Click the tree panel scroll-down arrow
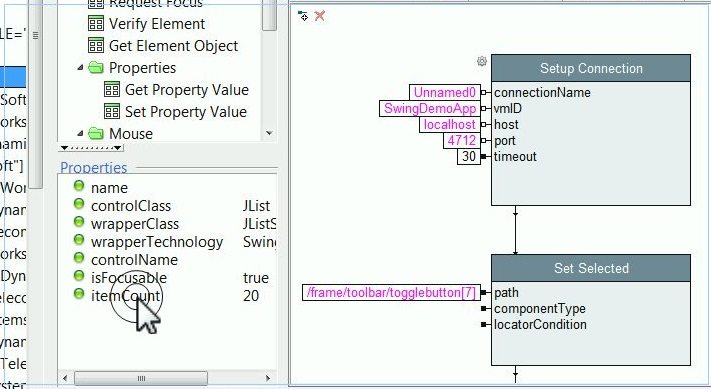Screen dimensions: 711x389 269,133
